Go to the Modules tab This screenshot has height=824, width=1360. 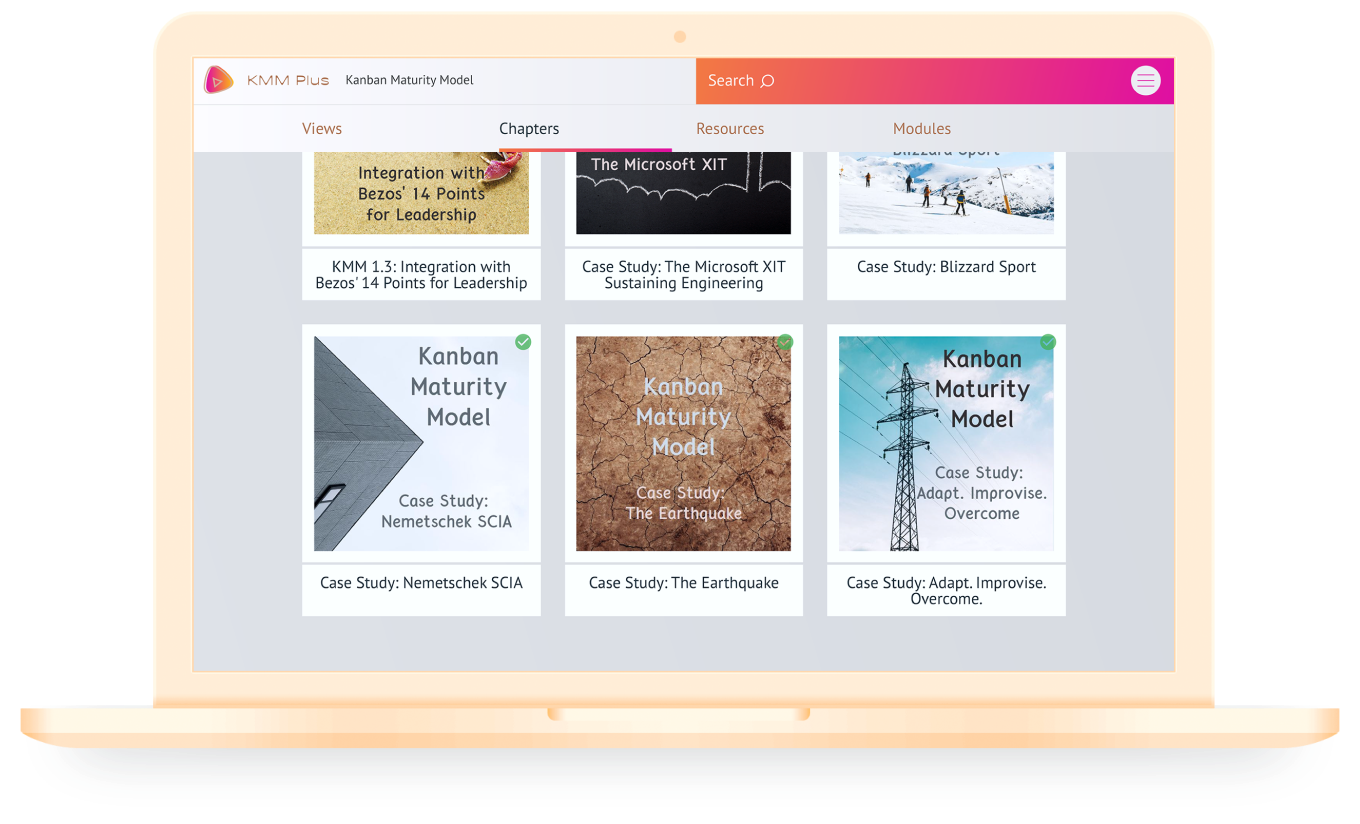922,129
